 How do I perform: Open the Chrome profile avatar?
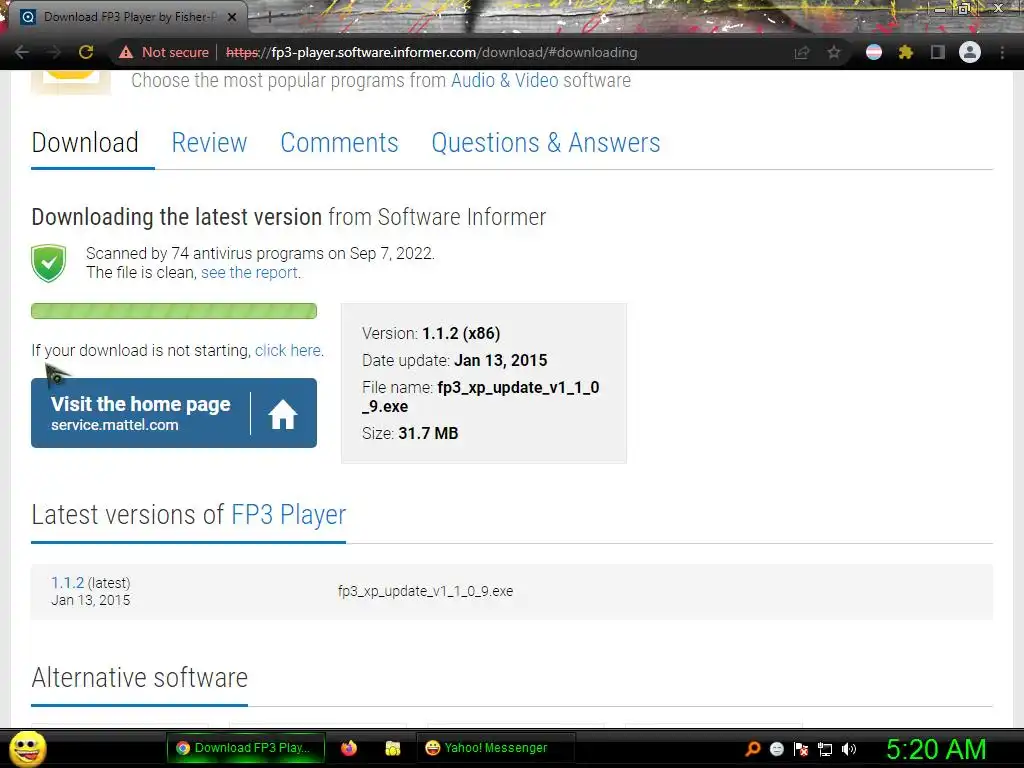pyautogui.click(x=970, y=52)
